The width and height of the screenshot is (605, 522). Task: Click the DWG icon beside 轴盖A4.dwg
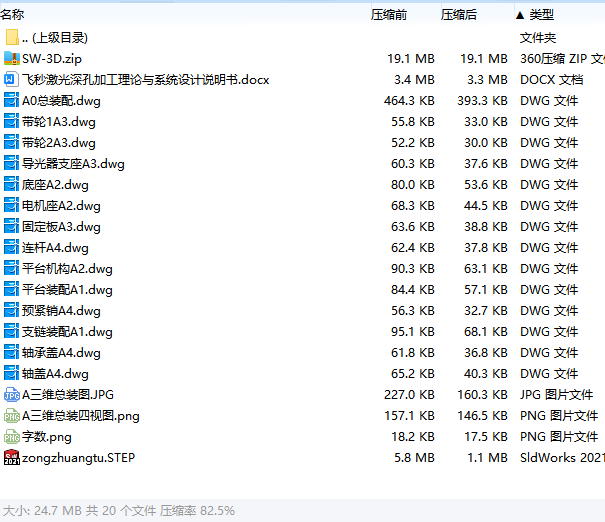point(11,373)
